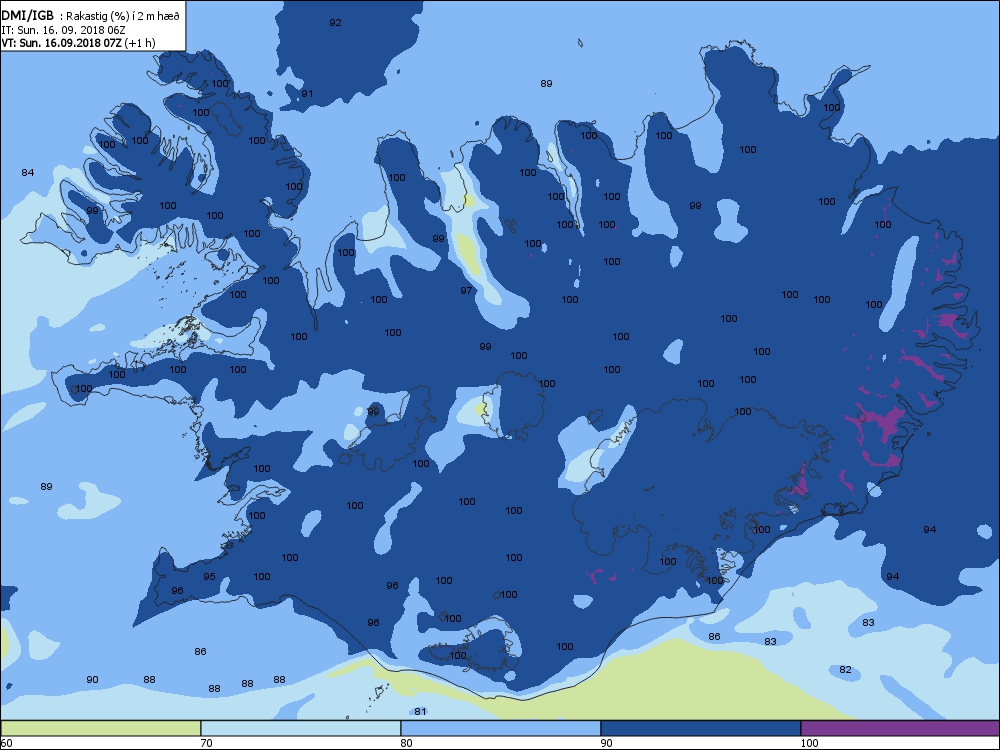
Task: Click the DMI/IGB title text
Action: coord(27,16)
